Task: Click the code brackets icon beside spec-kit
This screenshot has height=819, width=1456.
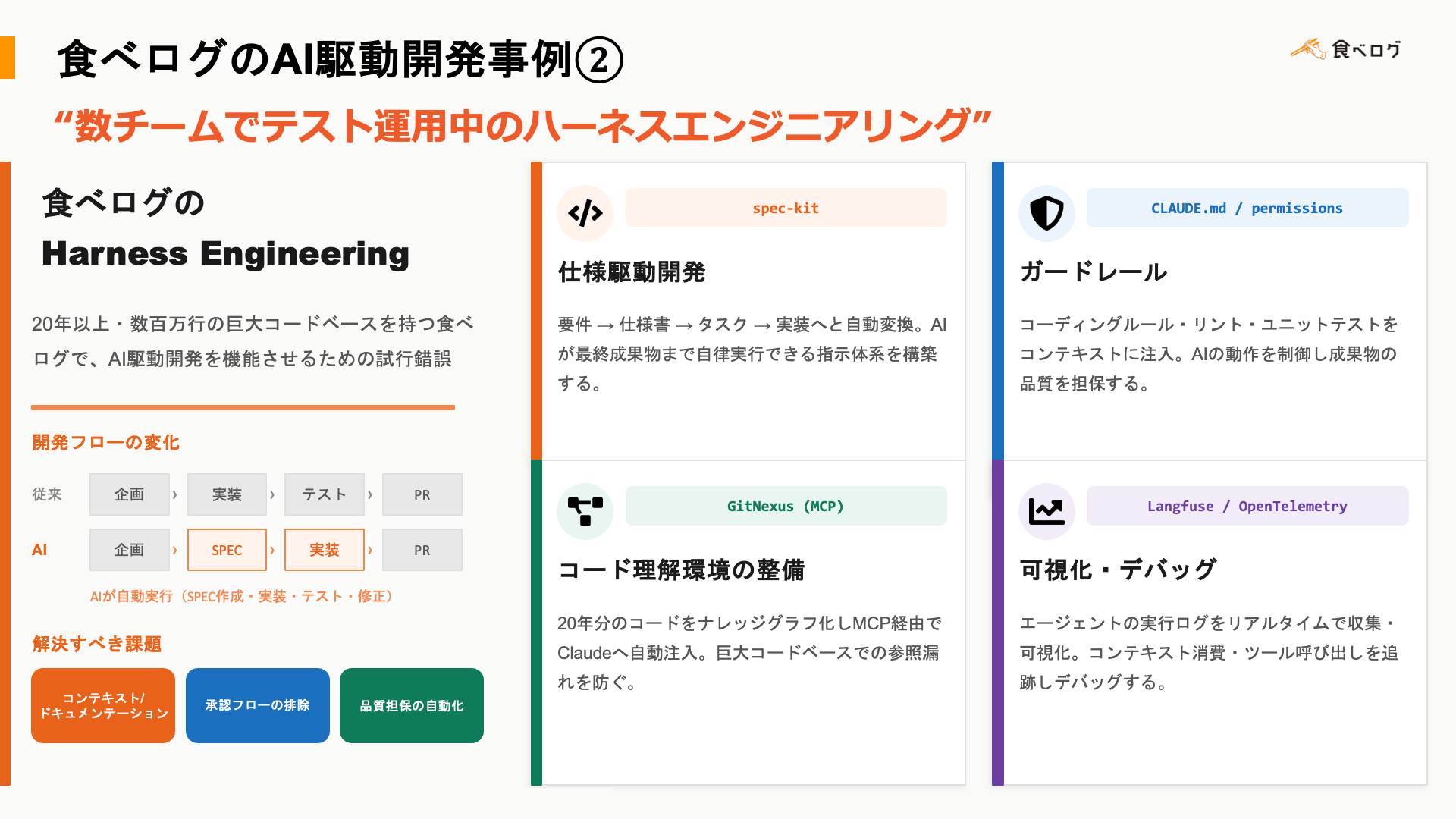Action: click(x=585, y=213)
